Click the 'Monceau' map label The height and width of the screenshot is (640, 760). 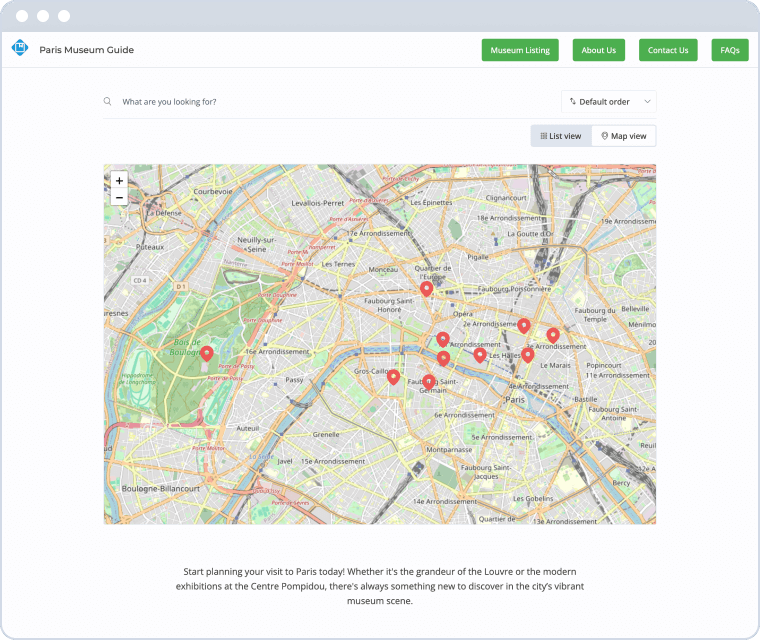coord(383,270)
